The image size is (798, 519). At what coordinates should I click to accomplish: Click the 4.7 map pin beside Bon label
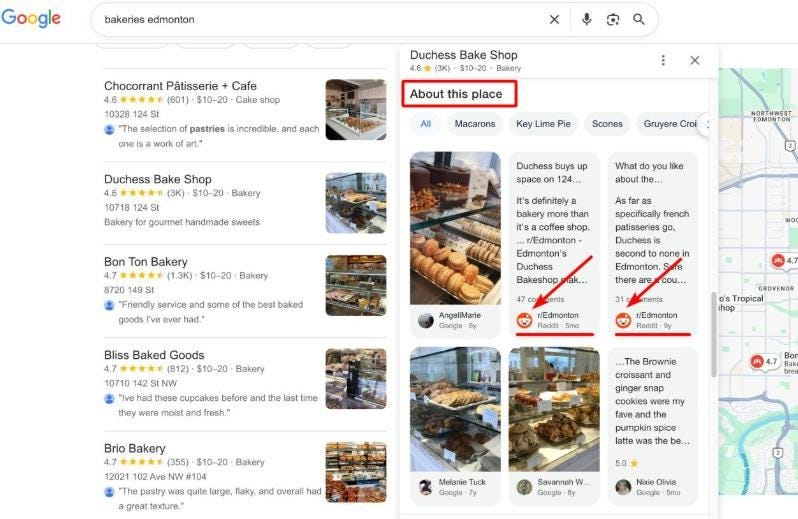click(765, 362)
